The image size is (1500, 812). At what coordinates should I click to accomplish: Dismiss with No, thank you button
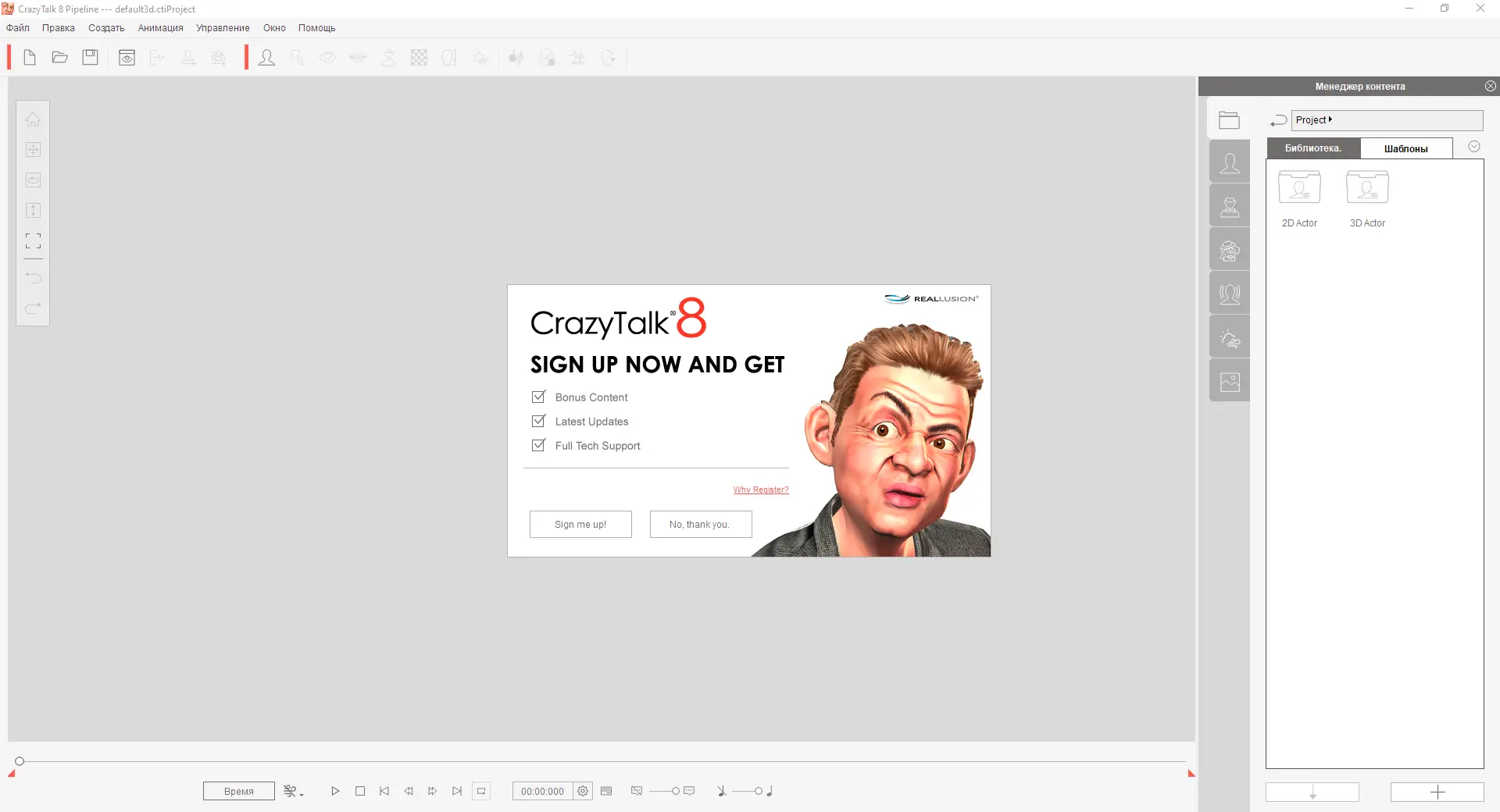pos(701,525)
